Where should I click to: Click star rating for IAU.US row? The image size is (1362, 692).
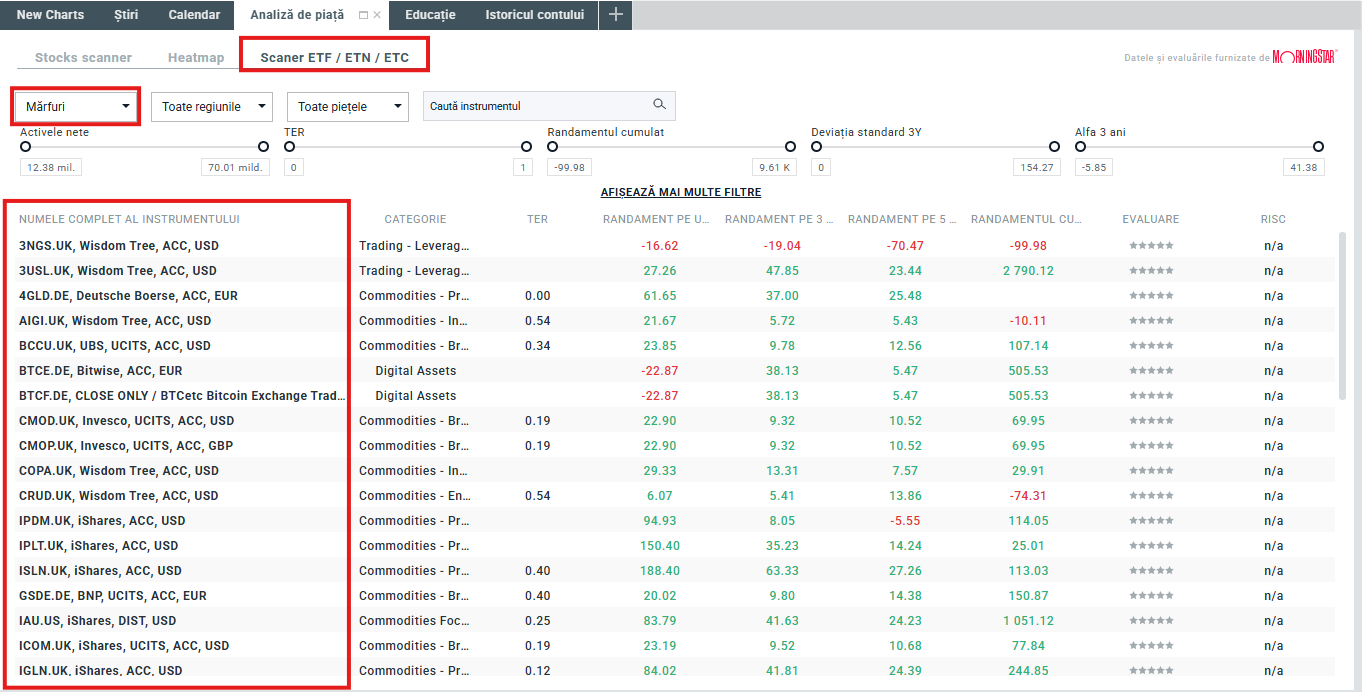click(1150, 621)
